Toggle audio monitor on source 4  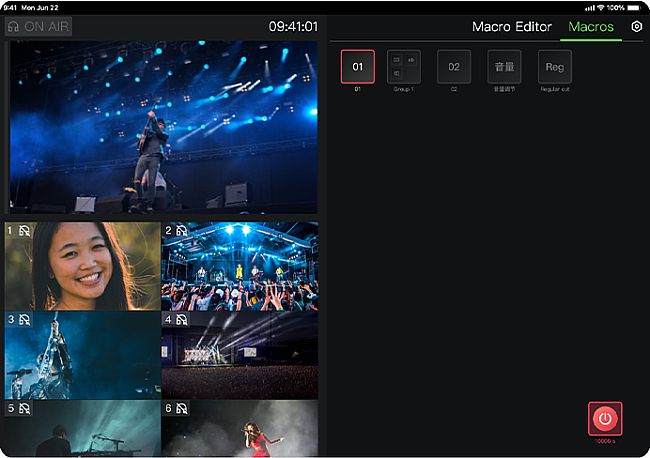[x=182, y=320]
